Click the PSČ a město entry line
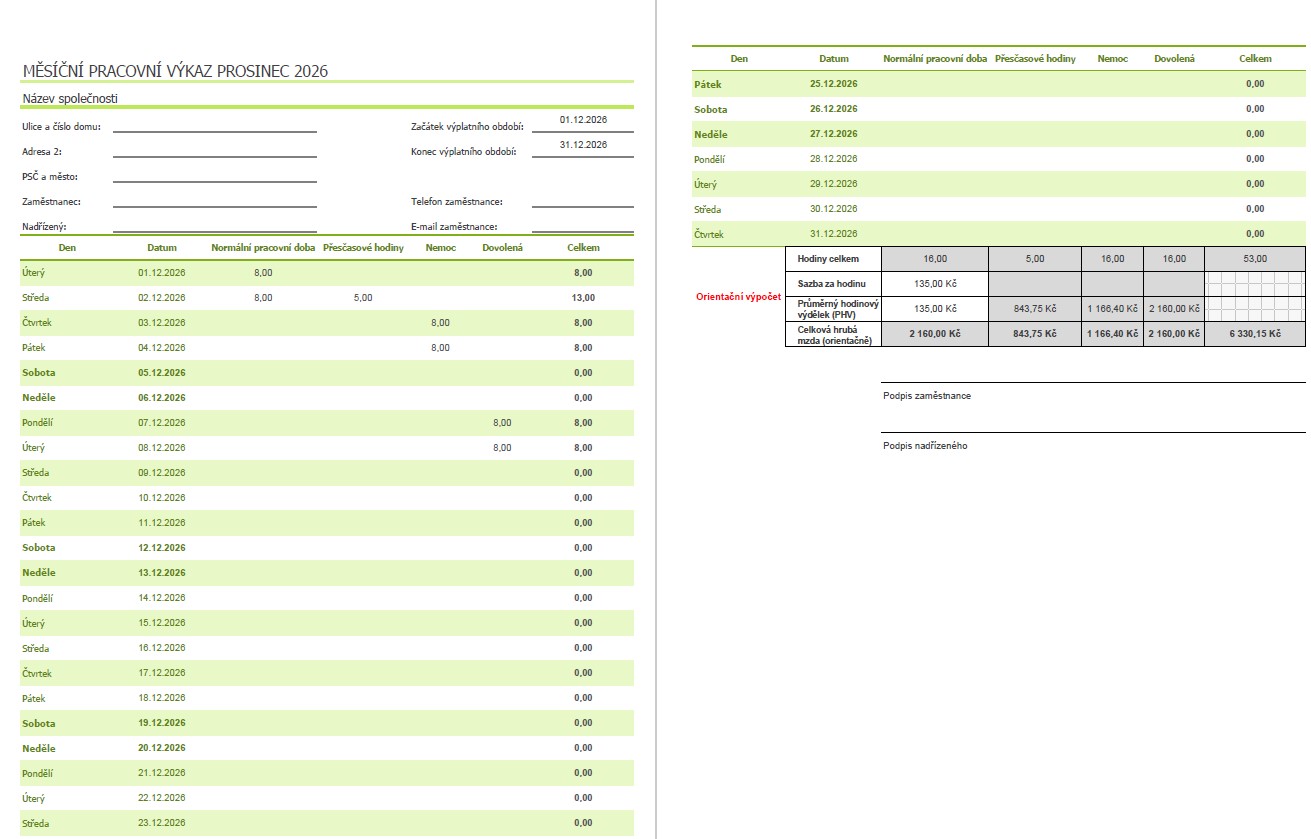The image size is (1311, 839). pos(214,176)
